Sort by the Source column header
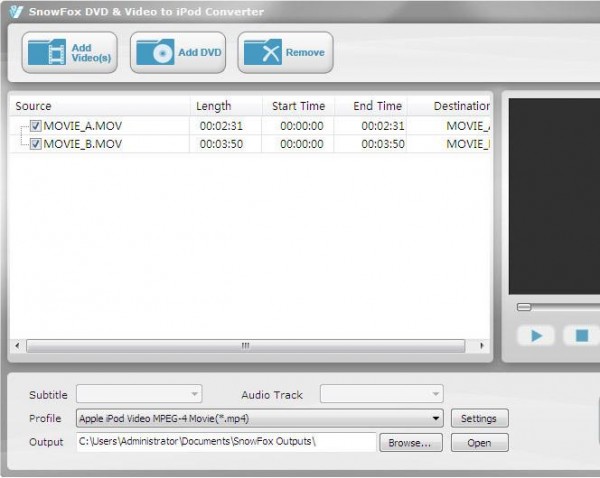Viewport: 600px width, 478px height. tap(99, 106)
